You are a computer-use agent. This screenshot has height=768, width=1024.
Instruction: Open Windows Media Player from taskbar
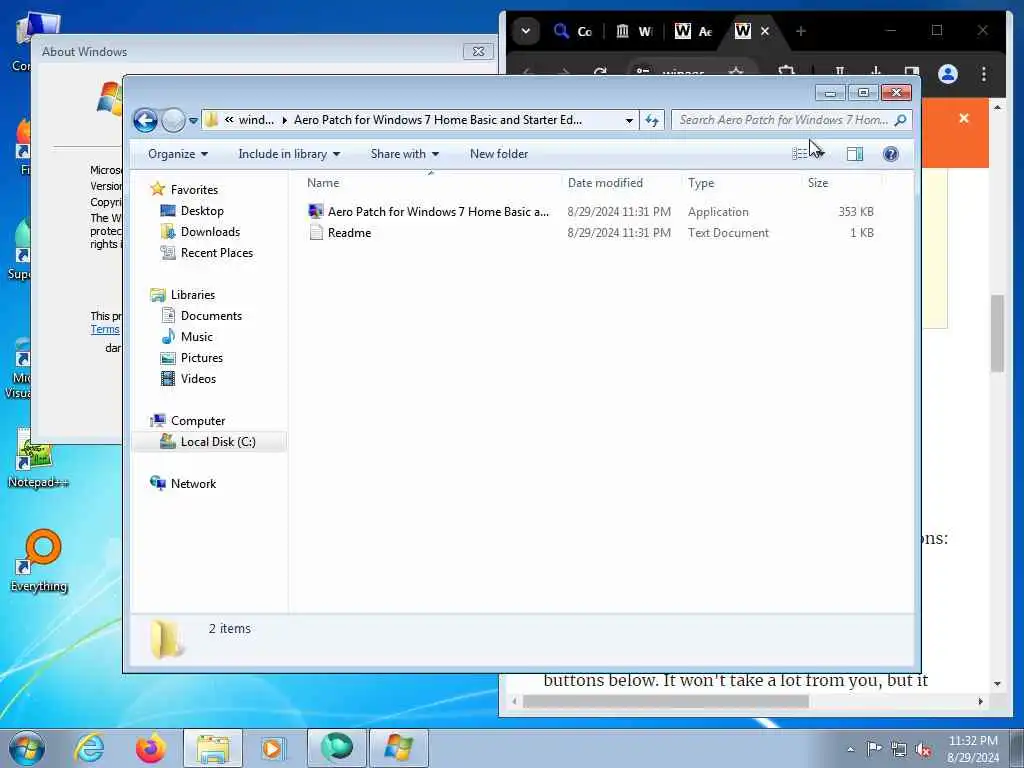coord(272,748)
